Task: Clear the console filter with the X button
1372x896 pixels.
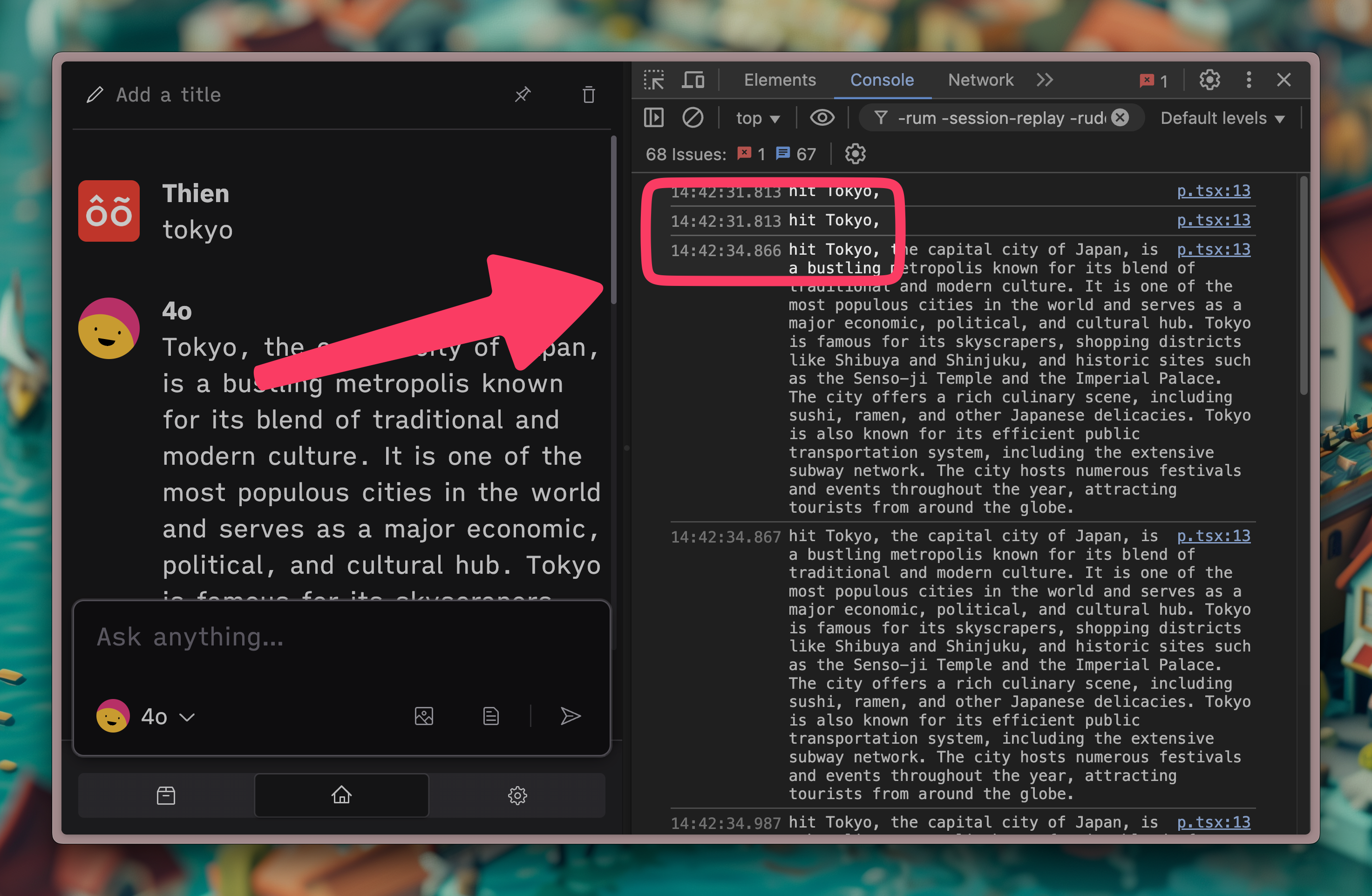Action: tap(1120, 118)
